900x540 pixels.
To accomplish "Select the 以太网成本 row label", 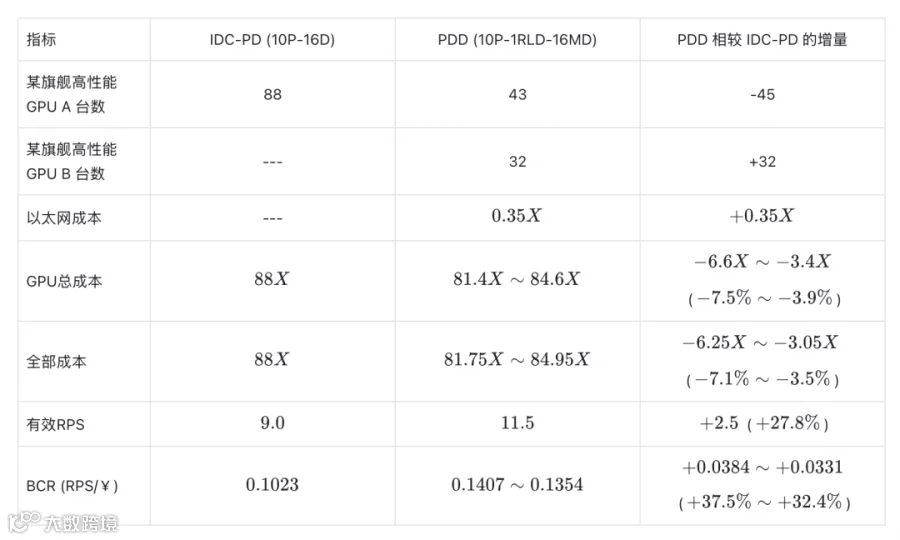I will [64, 218].
